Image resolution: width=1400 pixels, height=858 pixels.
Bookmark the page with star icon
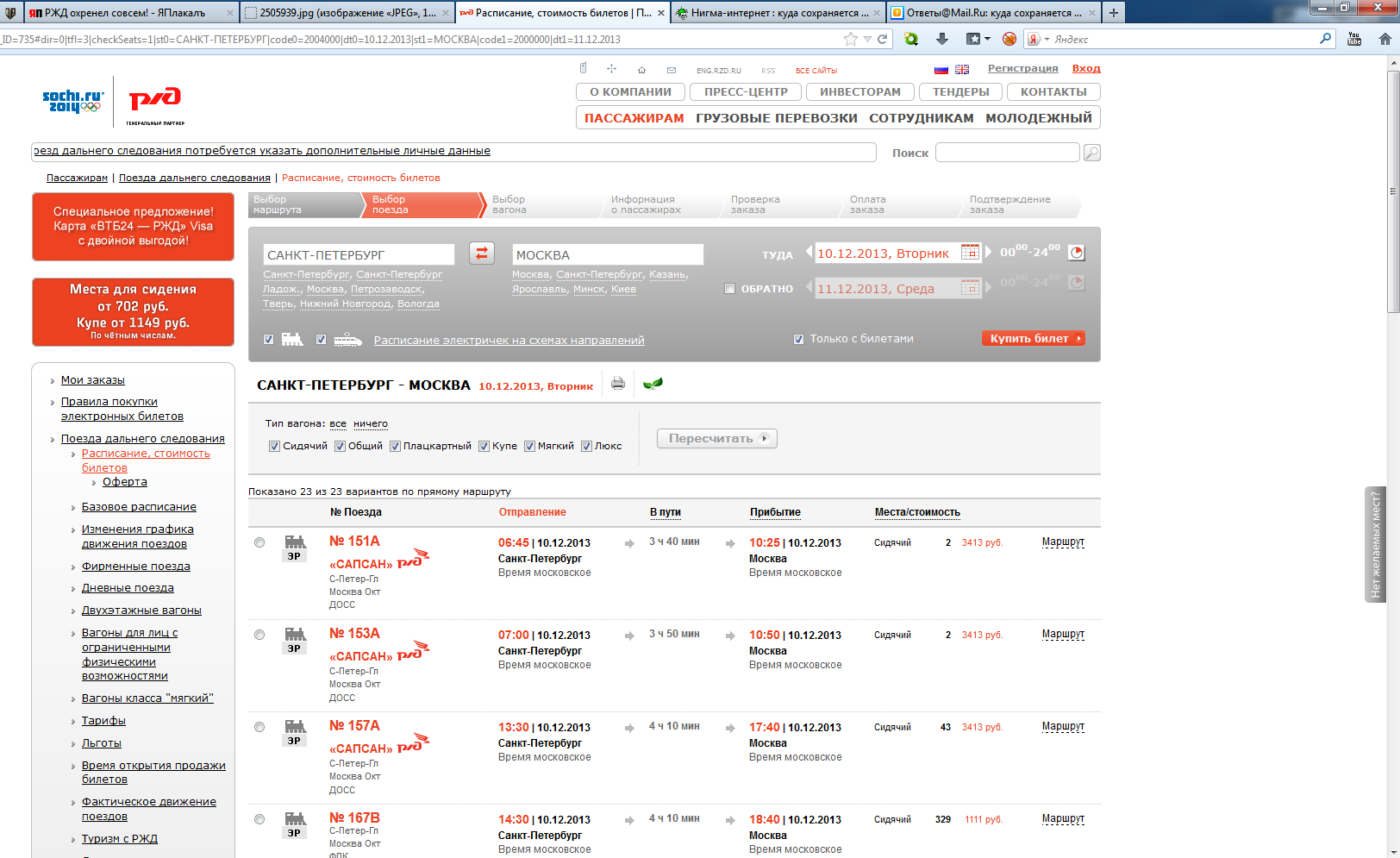[x=851, y=39]
